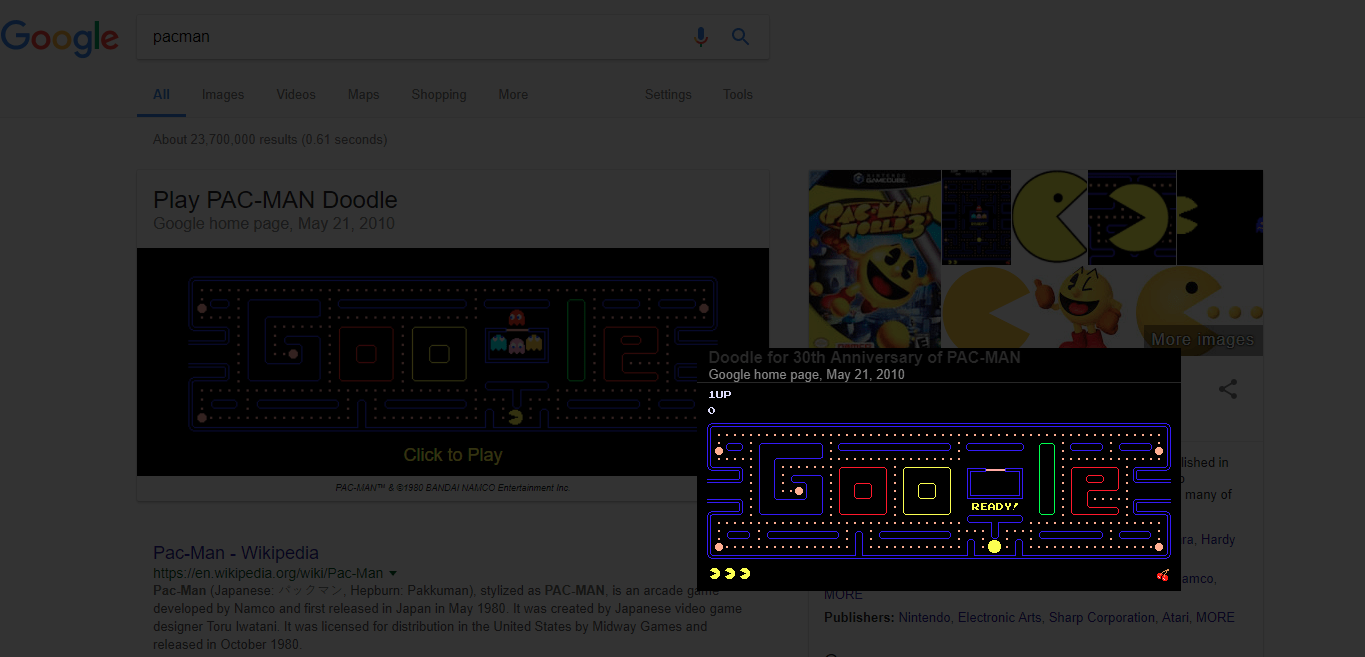The image size is (1365, 657).
Task: Click the results count text
Action: coord(270,139)
